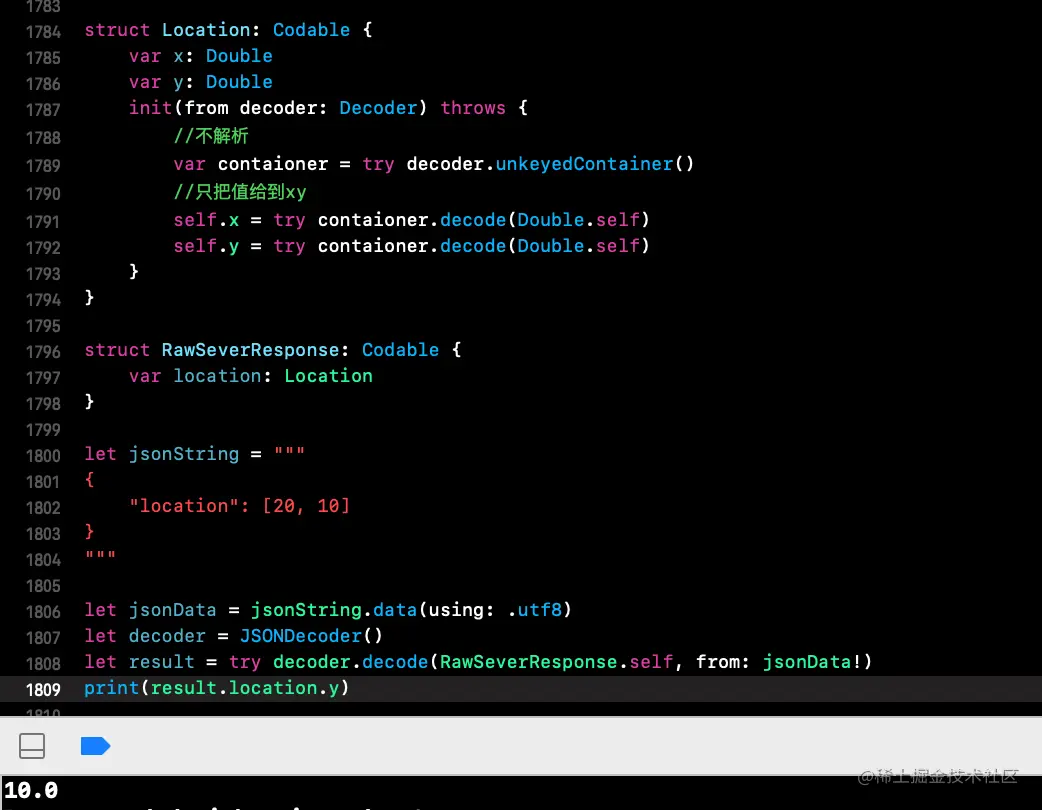Image resolution: width=1042 pixels, height=810 pixels.
Task: Click line number 1802 in the gutter
Action: tap(43, 508)
